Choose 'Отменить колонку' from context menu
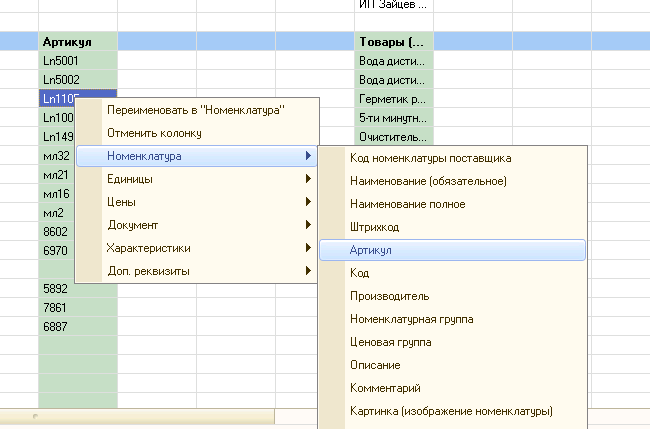Viewport: 655px width, 429px height. (x=154, y=133)
